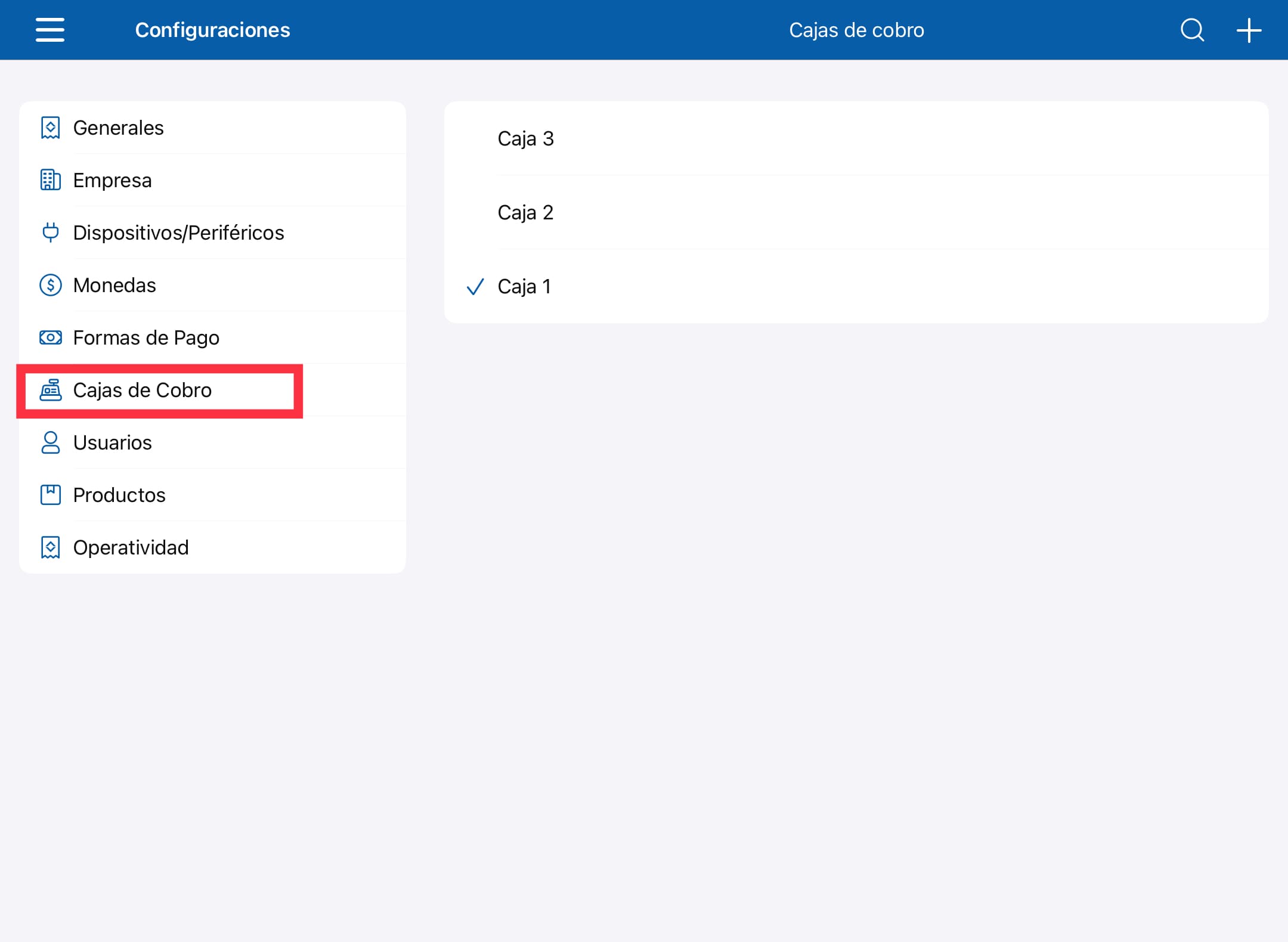Click the Usuarios person icon
1288x942 pixels.
click(x=51, y=442)
